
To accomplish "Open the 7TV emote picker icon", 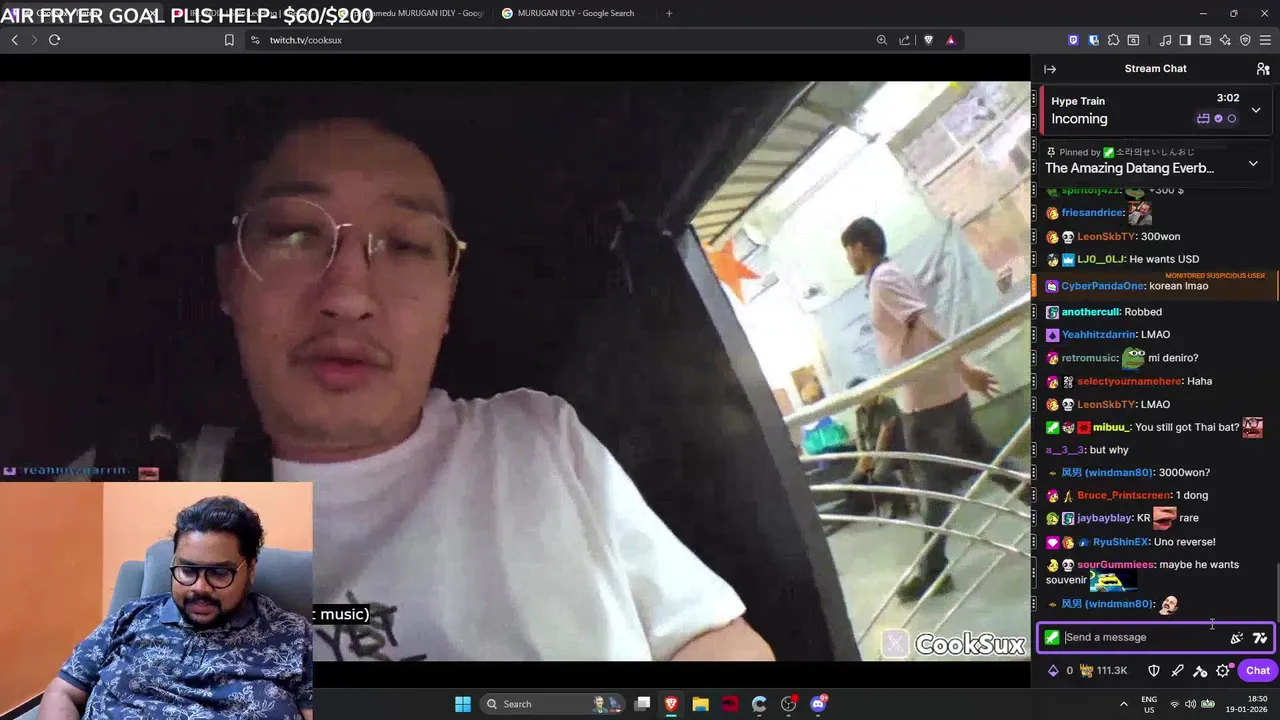I will point(1260,637).
